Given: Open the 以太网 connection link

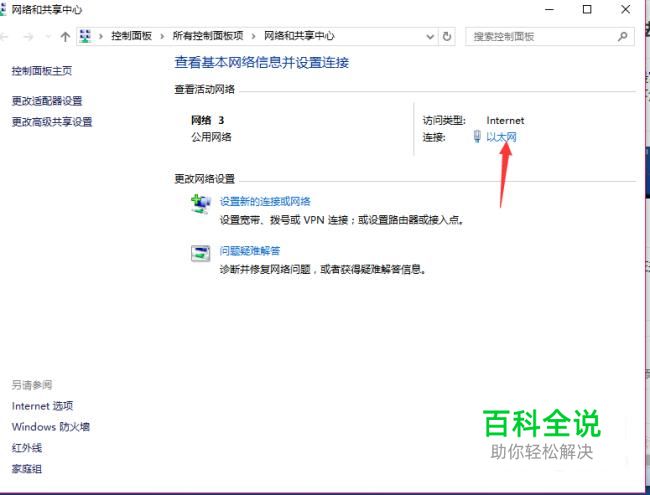Looking at the screenshot, I should [501, 137].
